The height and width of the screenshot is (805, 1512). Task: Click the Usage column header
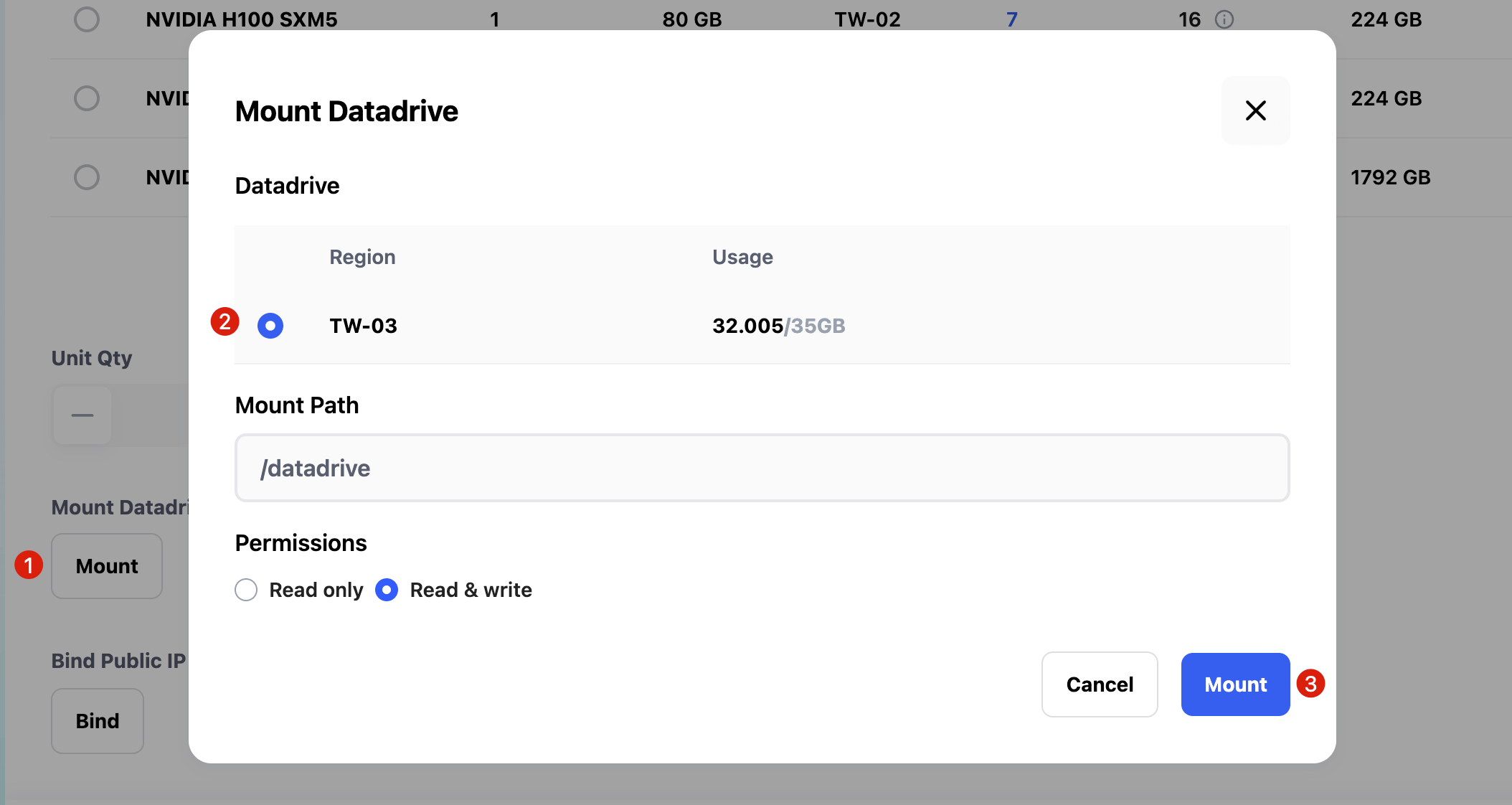(742, 257)
